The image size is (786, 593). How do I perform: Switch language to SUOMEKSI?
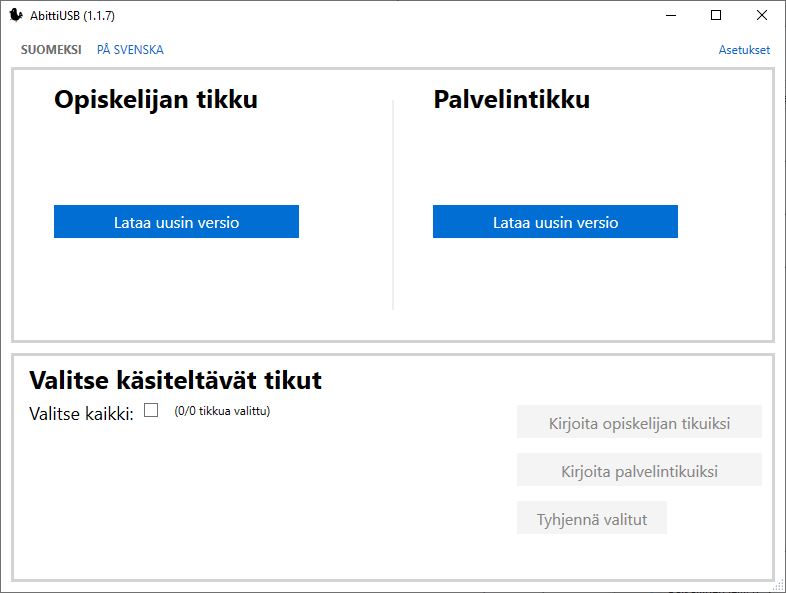pyautogui.click(x=51, y=50)
